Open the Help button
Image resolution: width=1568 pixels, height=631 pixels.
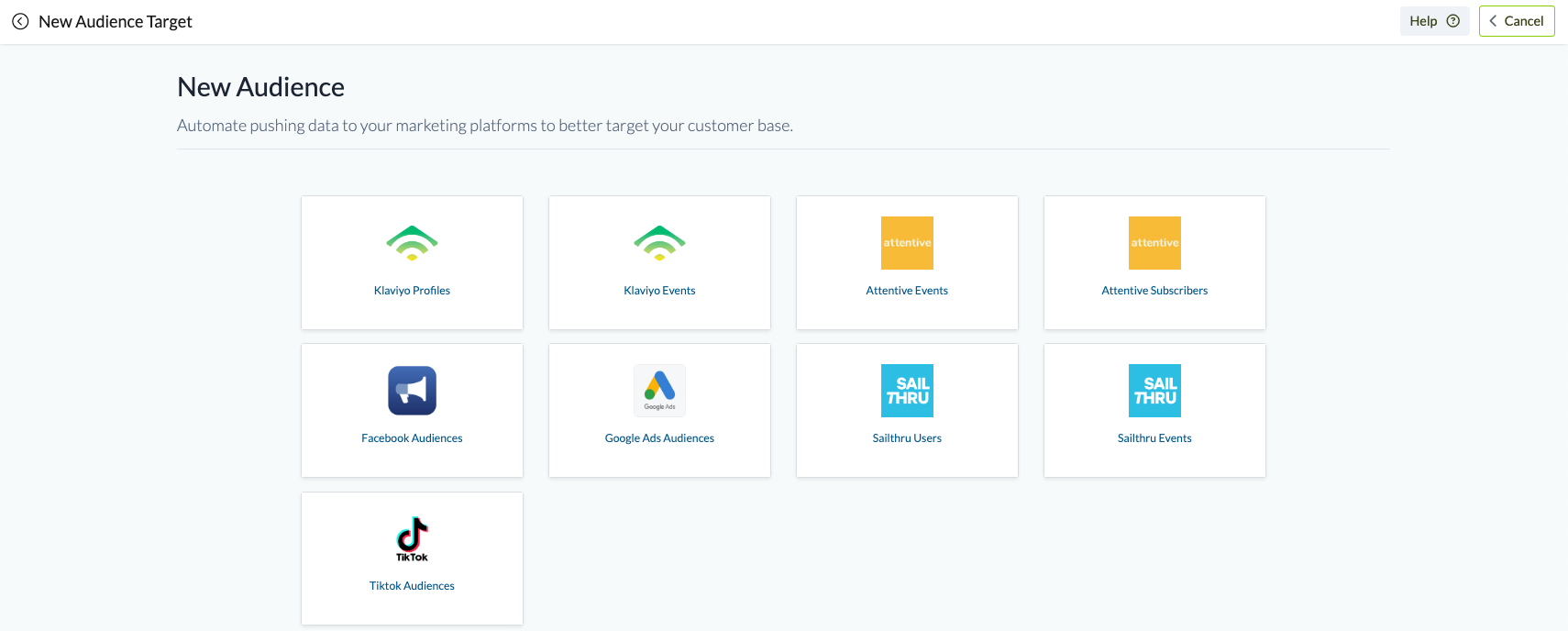click(1434, 21)
